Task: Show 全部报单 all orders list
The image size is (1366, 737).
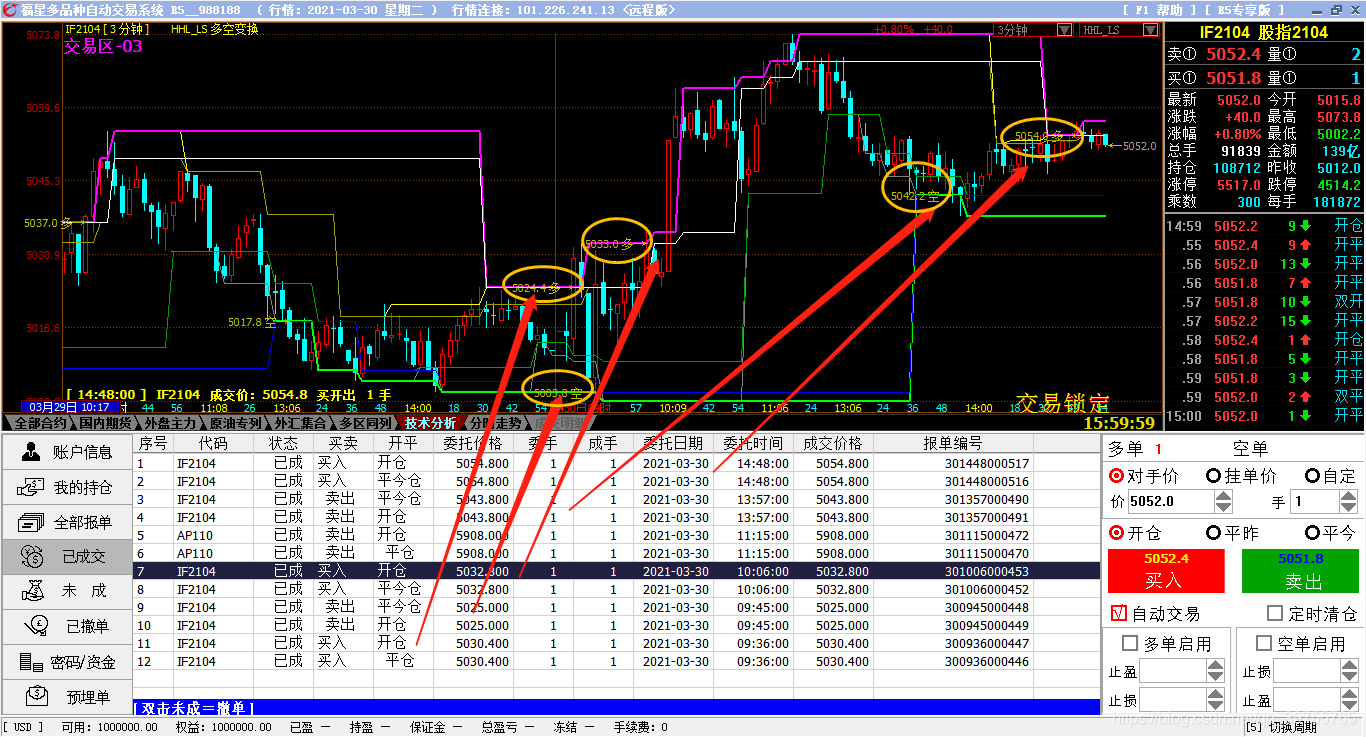Action: pyautogui.click(x=67, y=522)
